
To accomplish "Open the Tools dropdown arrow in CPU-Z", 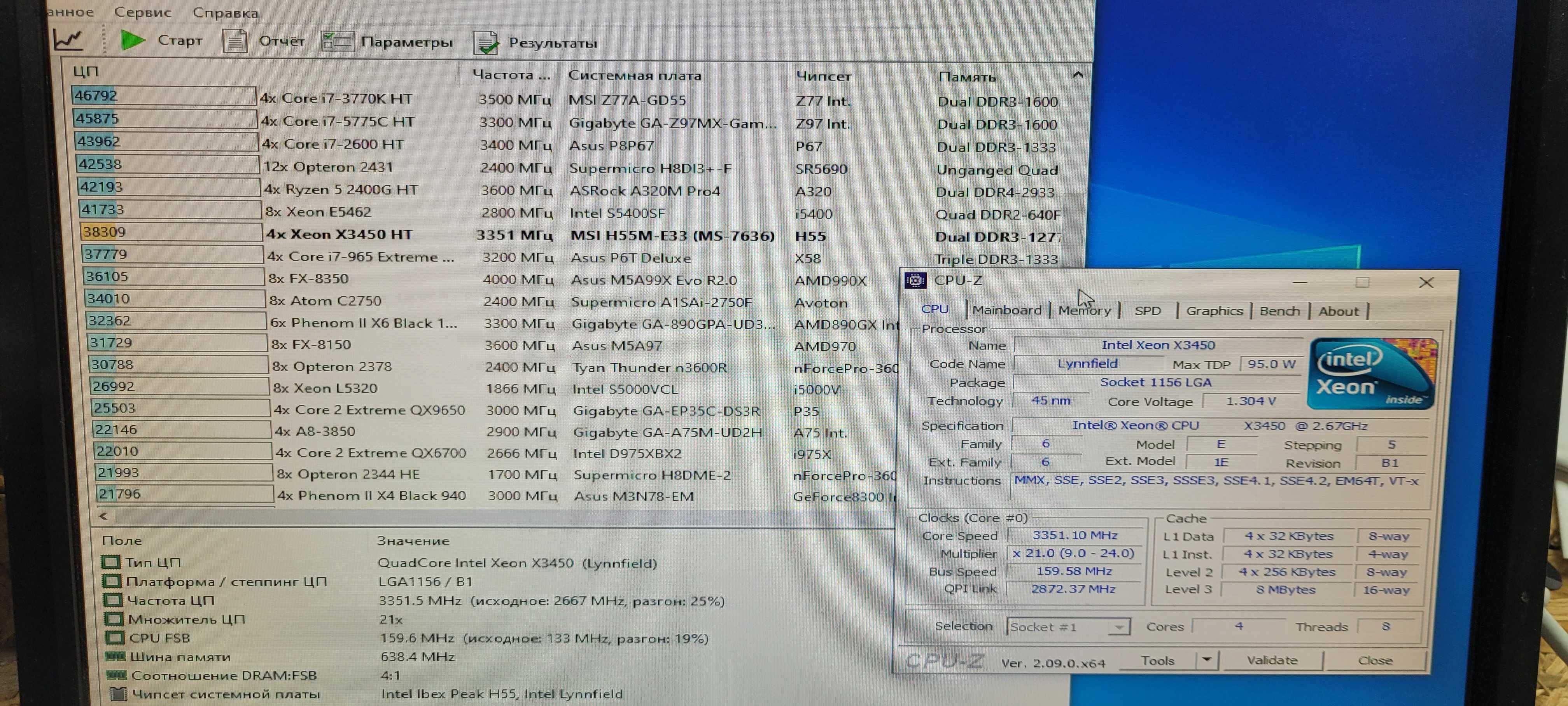I will [1206, 661].
